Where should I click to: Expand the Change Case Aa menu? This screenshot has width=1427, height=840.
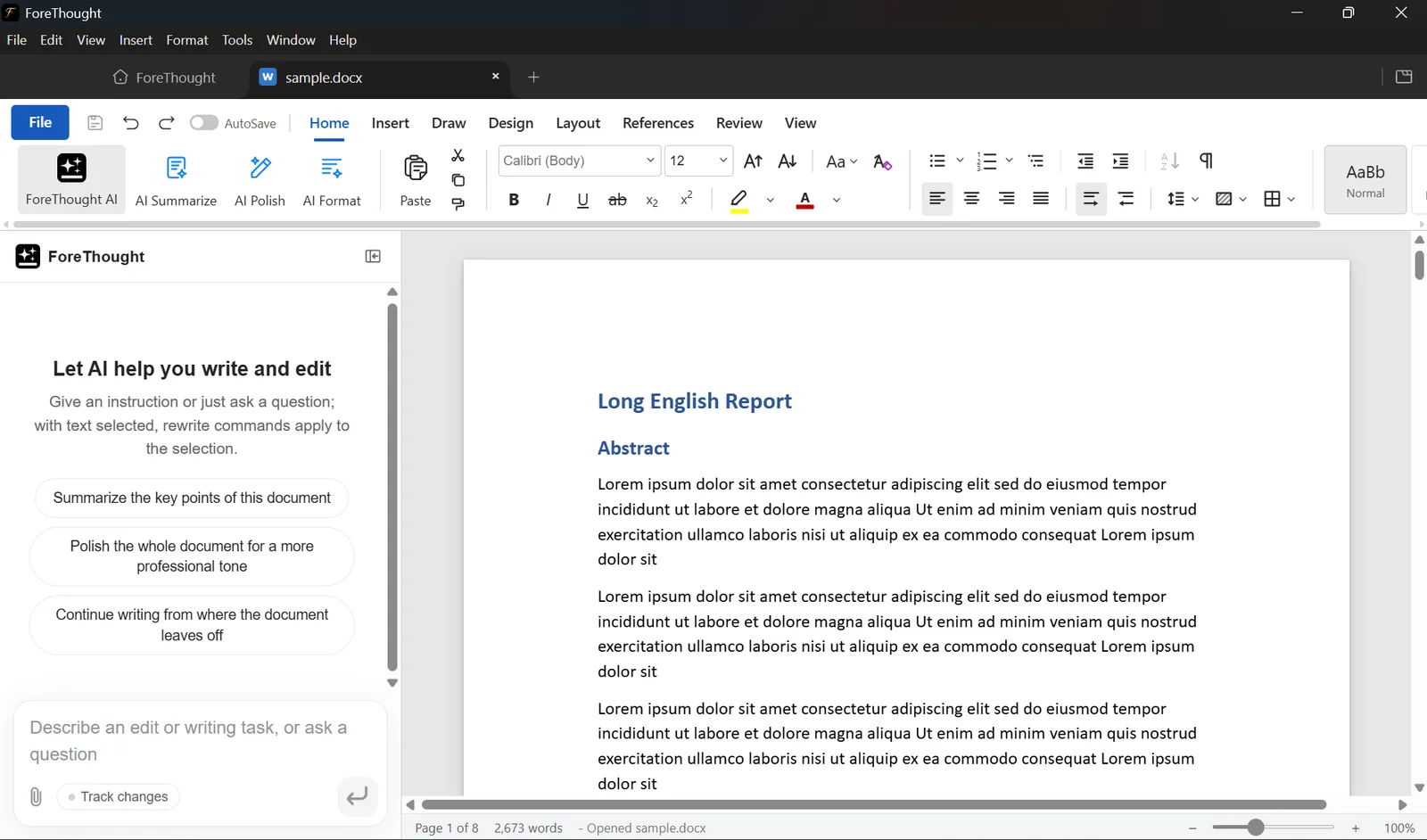click(841, 161)
